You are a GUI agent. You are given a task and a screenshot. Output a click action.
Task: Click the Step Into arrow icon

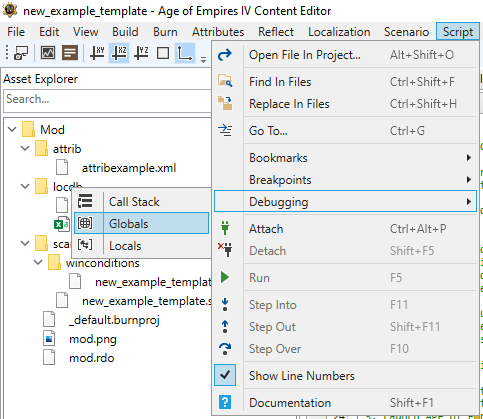(x=225, y=304)
